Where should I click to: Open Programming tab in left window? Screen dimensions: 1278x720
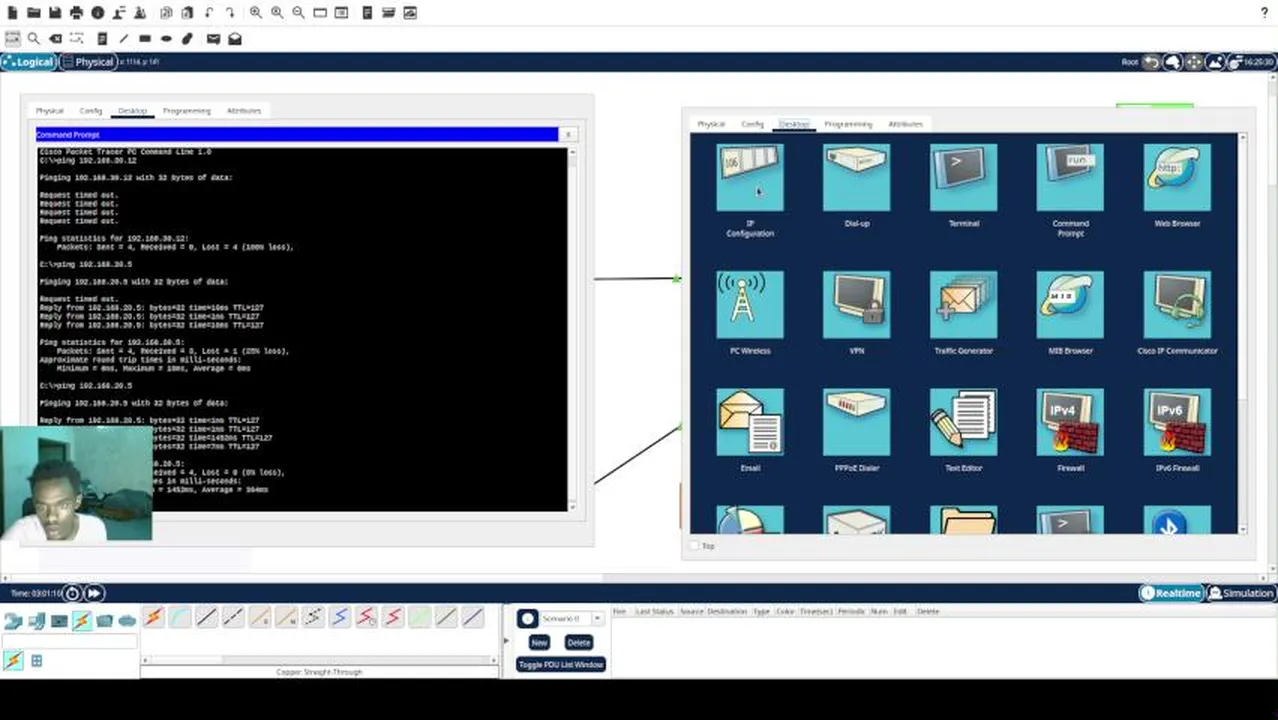tap(187, 111)
